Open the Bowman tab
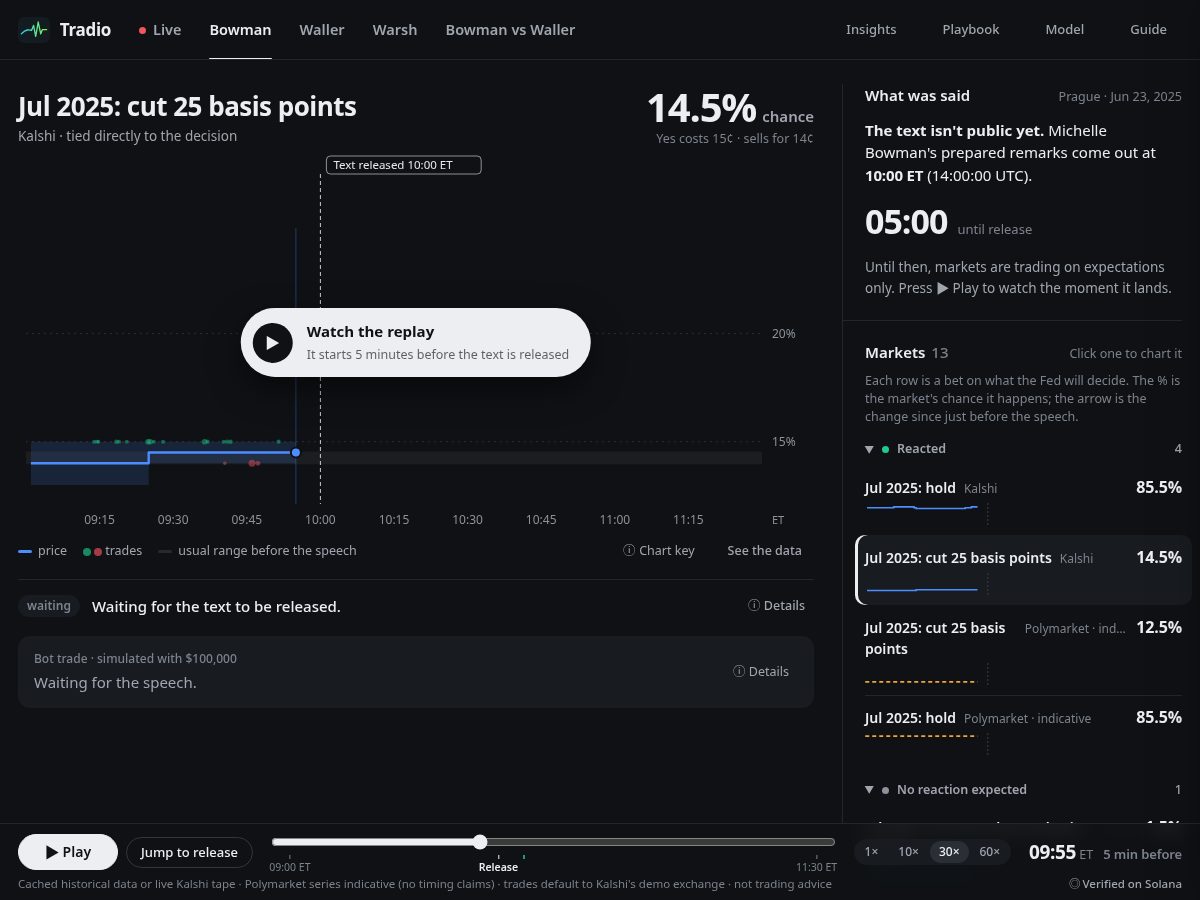Screen dimensions: 1200x900 point(240,30)
